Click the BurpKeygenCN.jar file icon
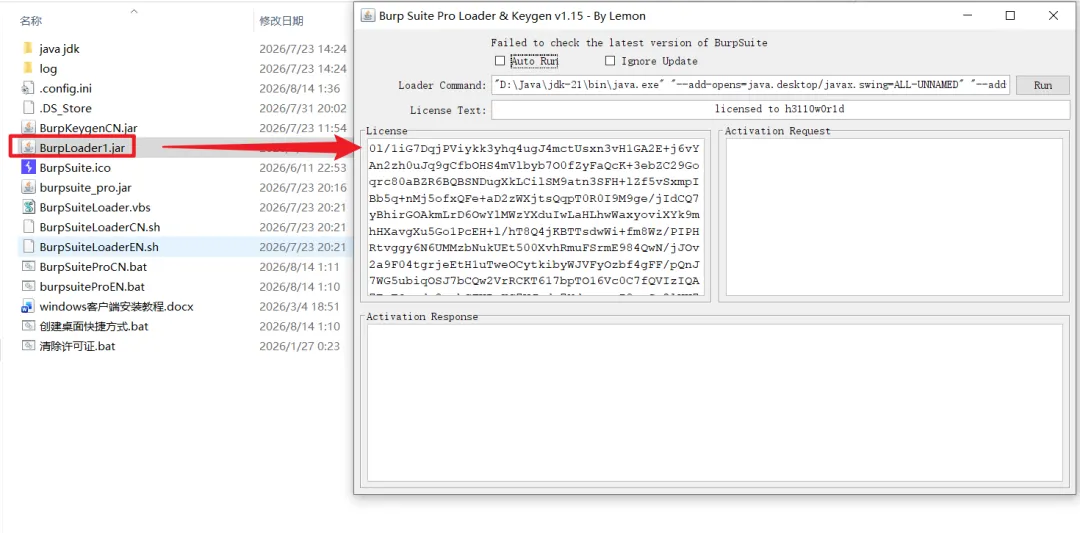Image resolution: width=1080 pixels, height=533 pixels. point(28,128)
